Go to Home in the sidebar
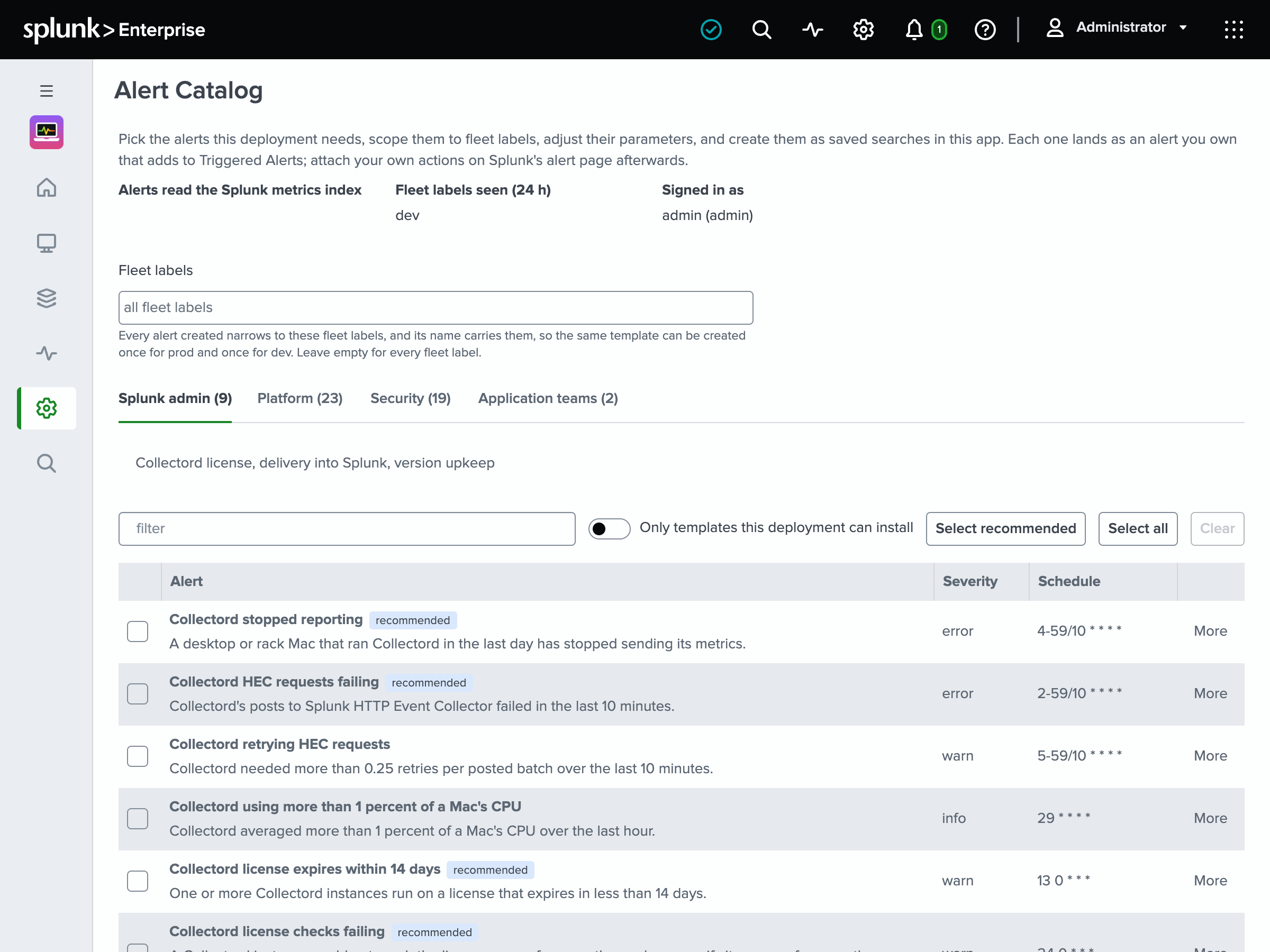Viewport: 1270px width, 952px height. [47, 188]
